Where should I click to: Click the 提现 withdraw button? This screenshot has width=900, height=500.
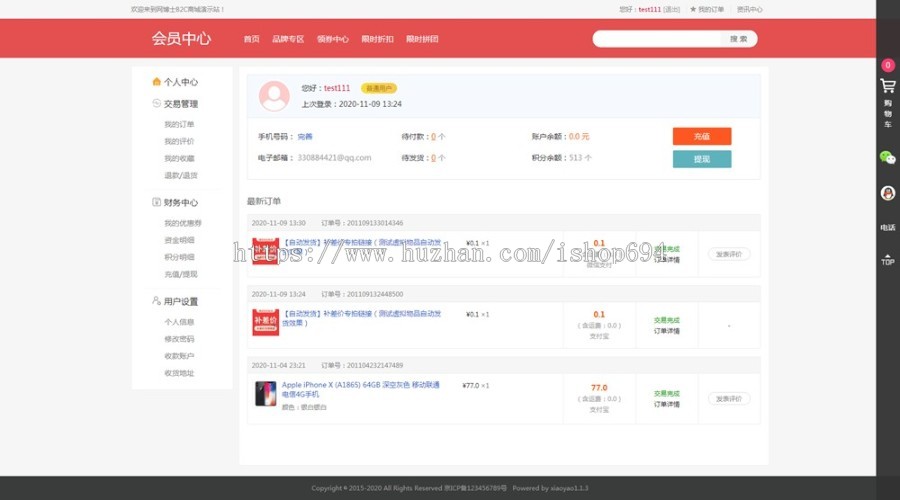click(x=702, y=159)
